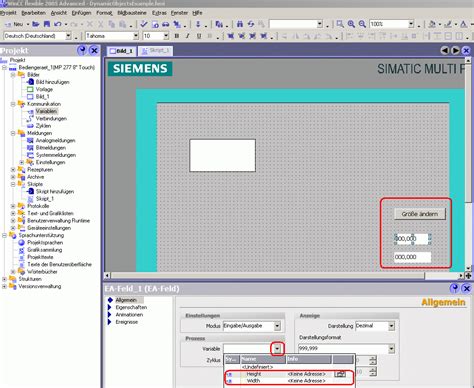Image resolution: width=474 pixels, height=388 pixels.
Task: Click the Größe ändern button on canvas
Action: (420, 214)
